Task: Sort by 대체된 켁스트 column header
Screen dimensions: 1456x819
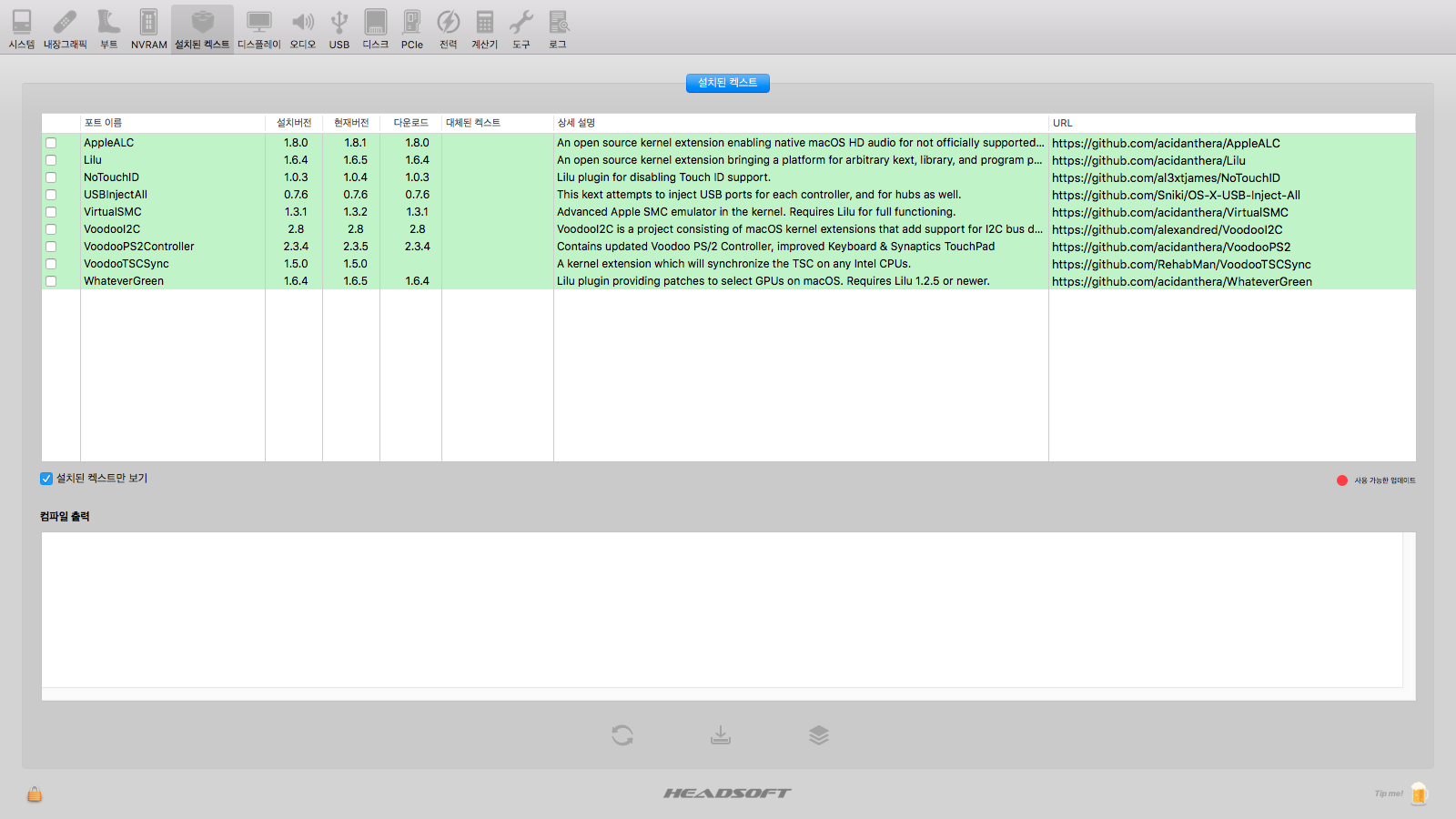Action: tap(498, 123)
